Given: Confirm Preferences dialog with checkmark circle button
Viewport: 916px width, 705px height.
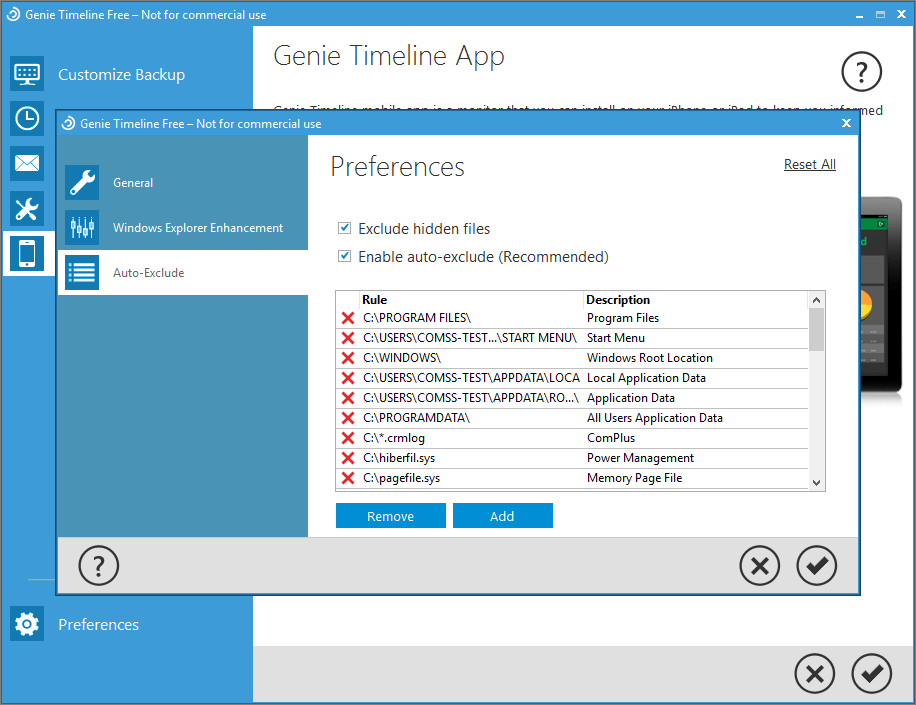Looking at the screenshot, I should pos(817,565).
